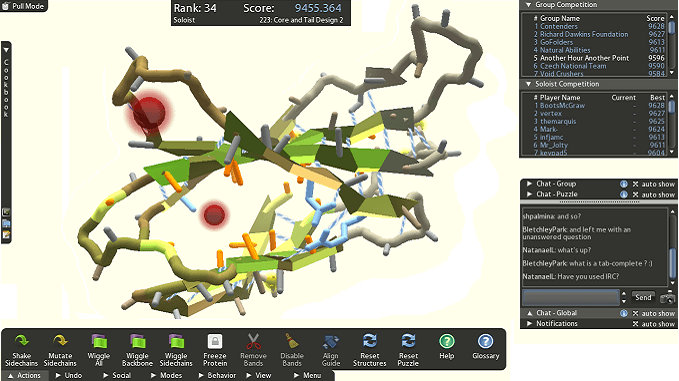The image size is (679, 381).
Task: Click the Reset Puzzle icon
Action: tap(408, 342)
